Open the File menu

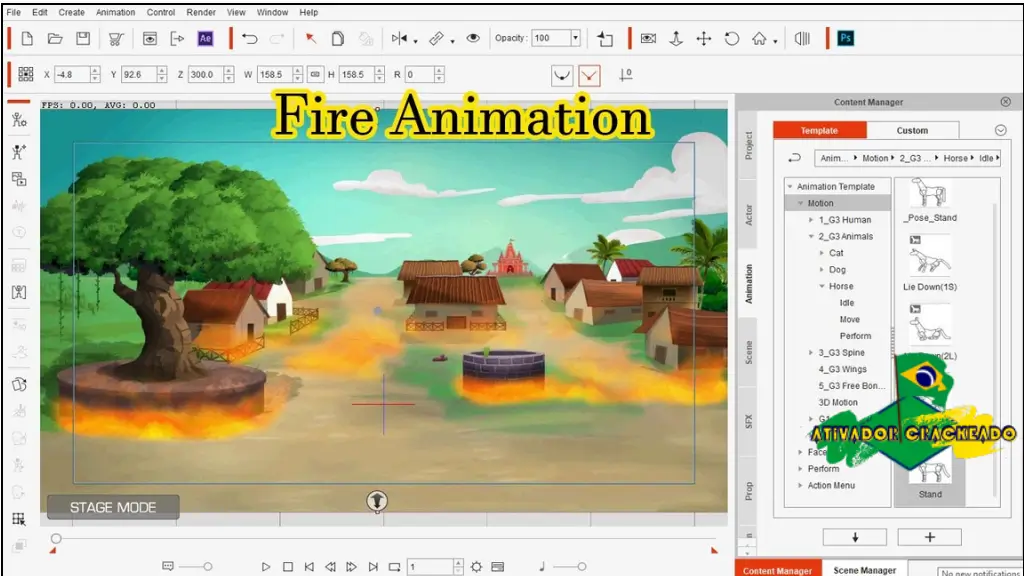[x=14, y=12]
